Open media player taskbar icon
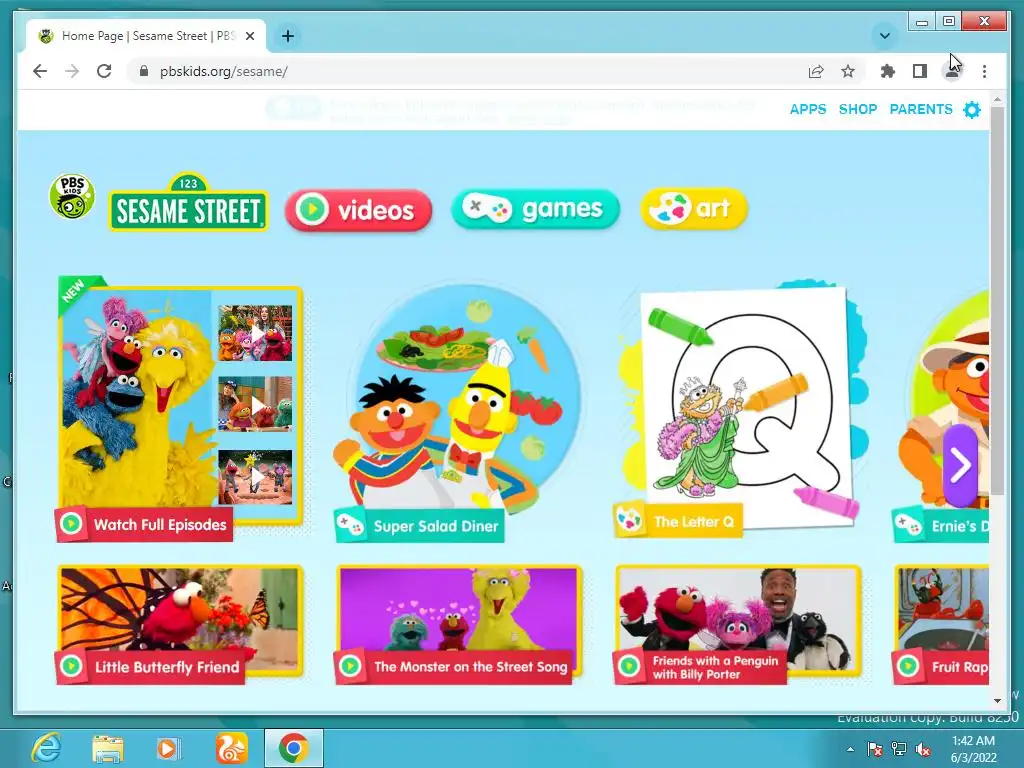Image resolution: width=1024 pixels, height=768 pixels. point(168,748)
